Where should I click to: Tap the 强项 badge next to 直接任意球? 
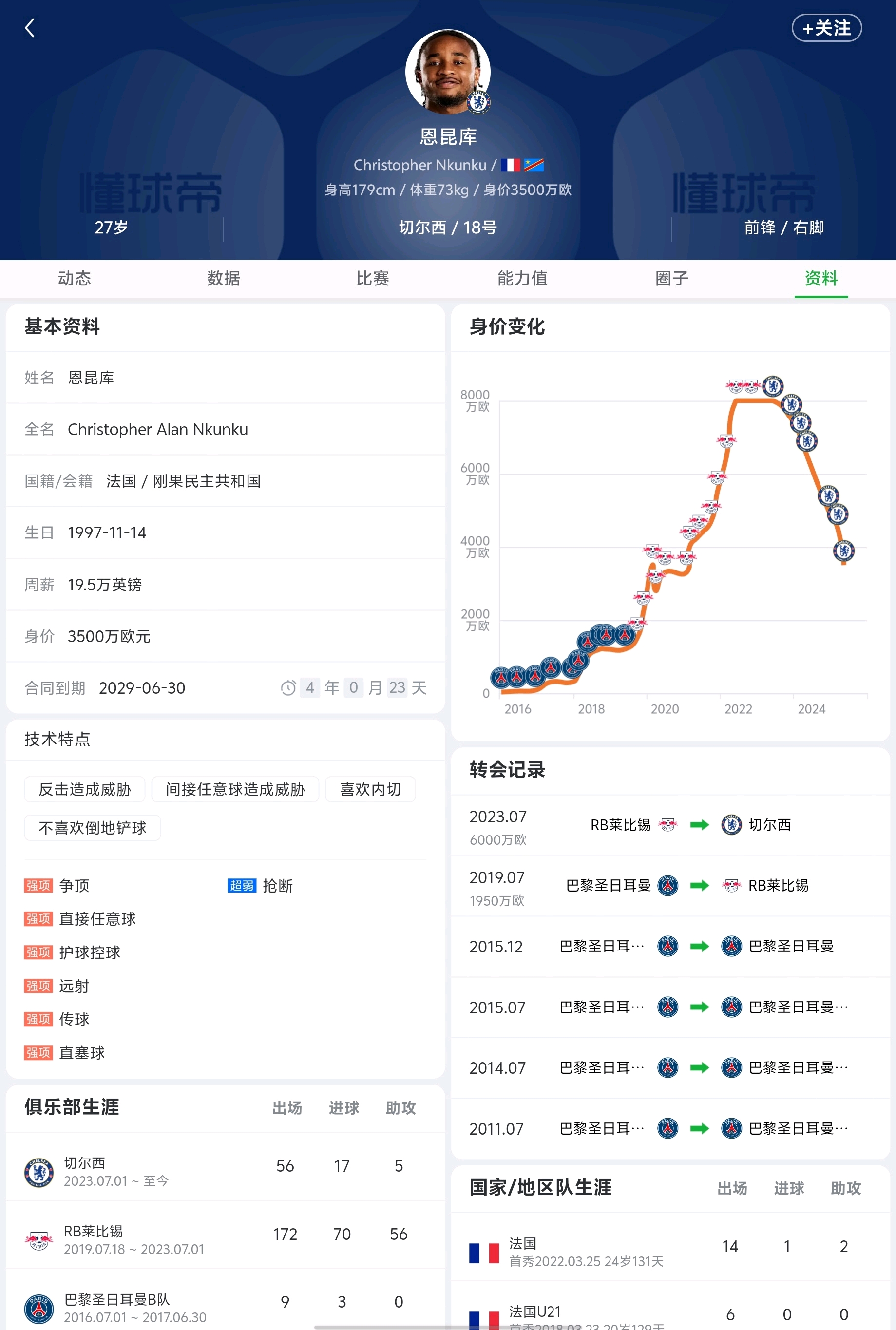[x=38, y=919]
